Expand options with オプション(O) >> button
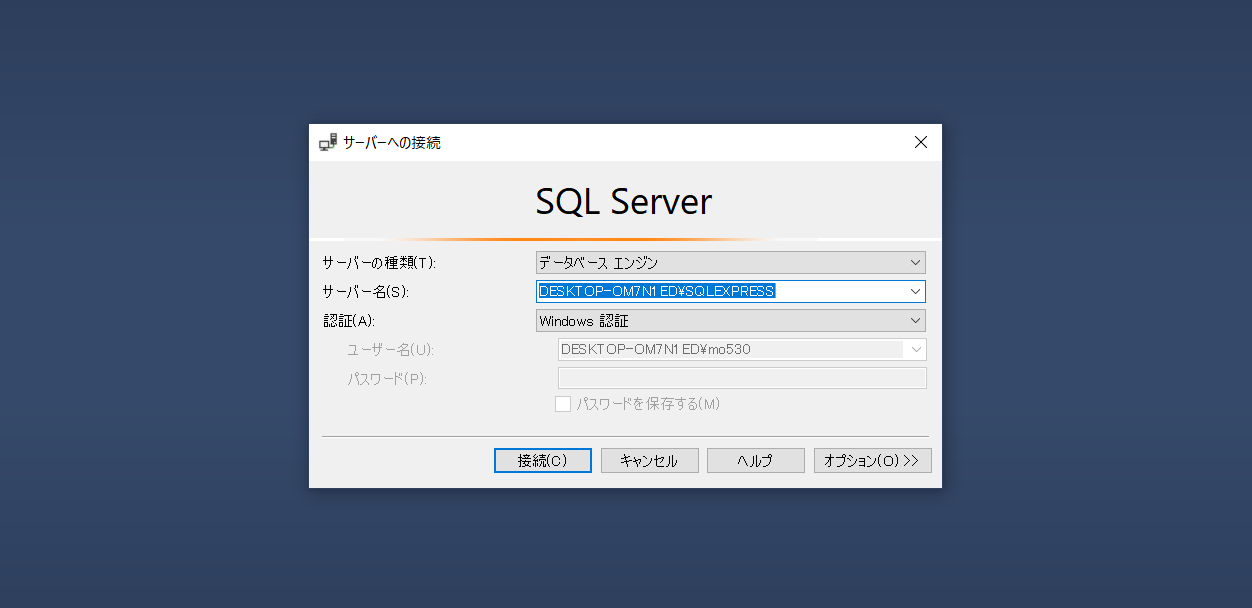Screen dimensions: 1252x608 click(x=872, y=461)
